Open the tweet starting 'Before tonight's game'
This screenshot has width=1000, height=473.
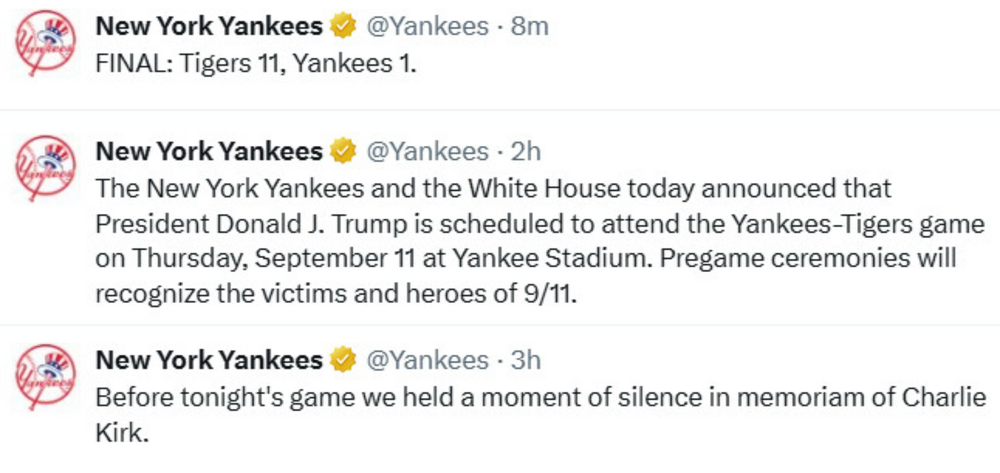point(540,395)
